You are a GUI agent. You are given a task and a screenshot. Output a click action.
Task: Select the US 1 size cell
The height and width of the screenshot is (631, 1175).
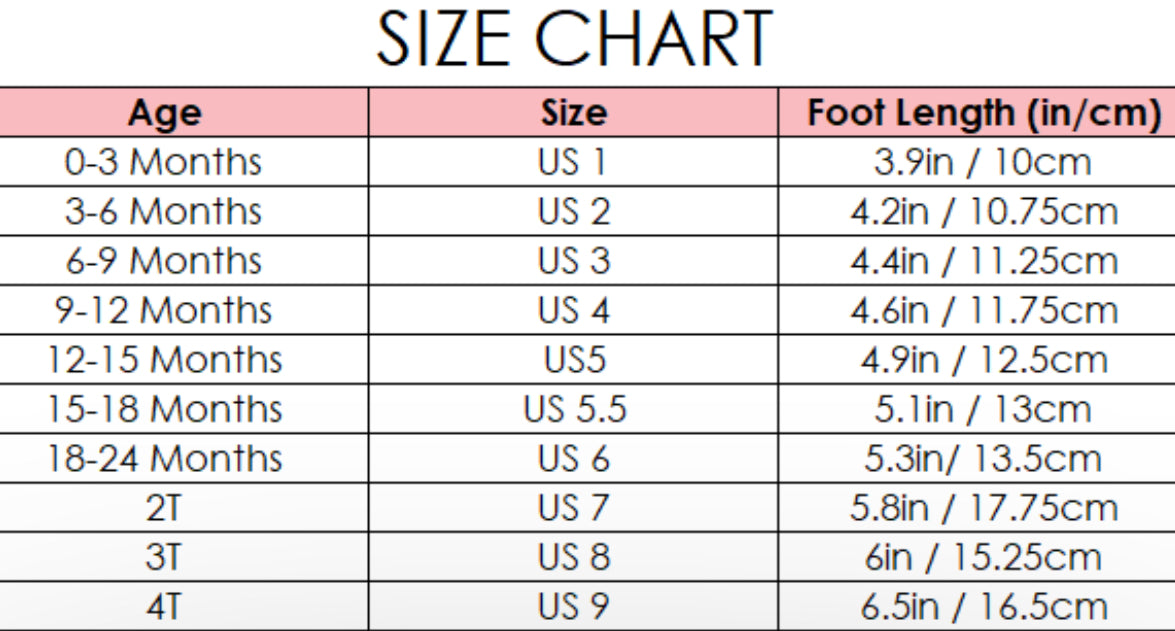tap(573, 162)
